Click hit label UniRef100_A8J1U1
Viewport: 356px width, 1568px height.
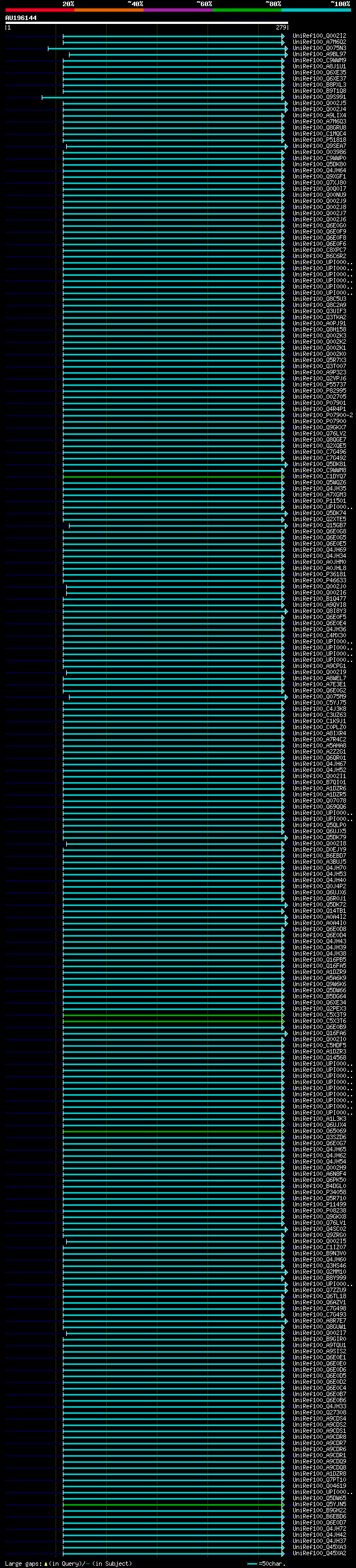click(319, 66)
